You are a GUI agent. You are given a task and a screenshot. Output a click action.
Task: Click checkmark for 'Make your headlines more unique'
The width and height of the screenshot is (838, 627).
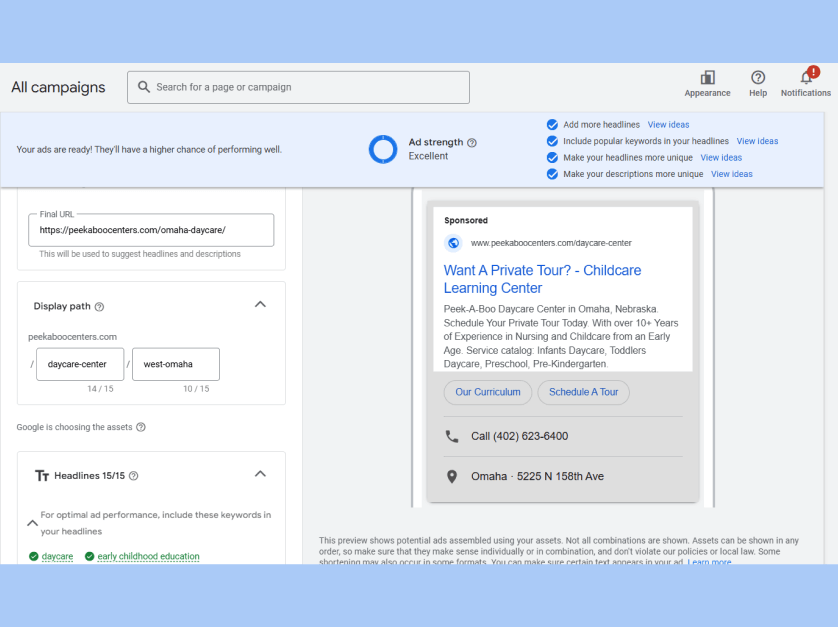click(552, 158)
